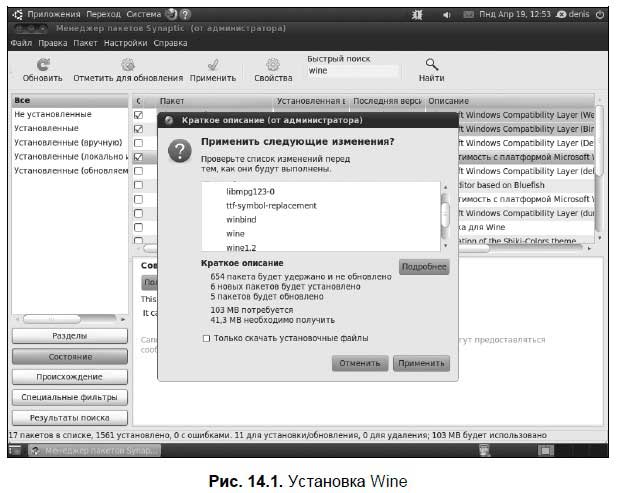This screenshot has width=617, height=493.
Task: Toggle the first package checkbox in list
Action: click(x=139, y=115)
